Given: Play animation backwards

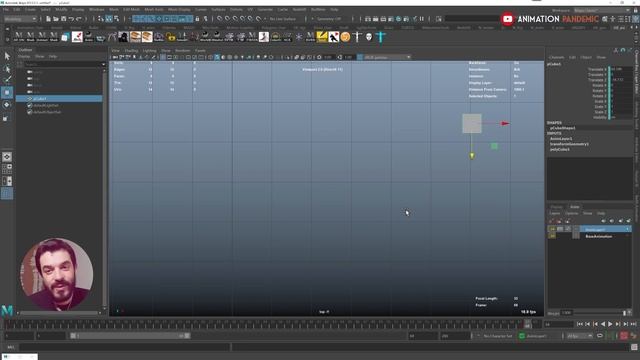Looking at the screenshot, I should [603, 324].
